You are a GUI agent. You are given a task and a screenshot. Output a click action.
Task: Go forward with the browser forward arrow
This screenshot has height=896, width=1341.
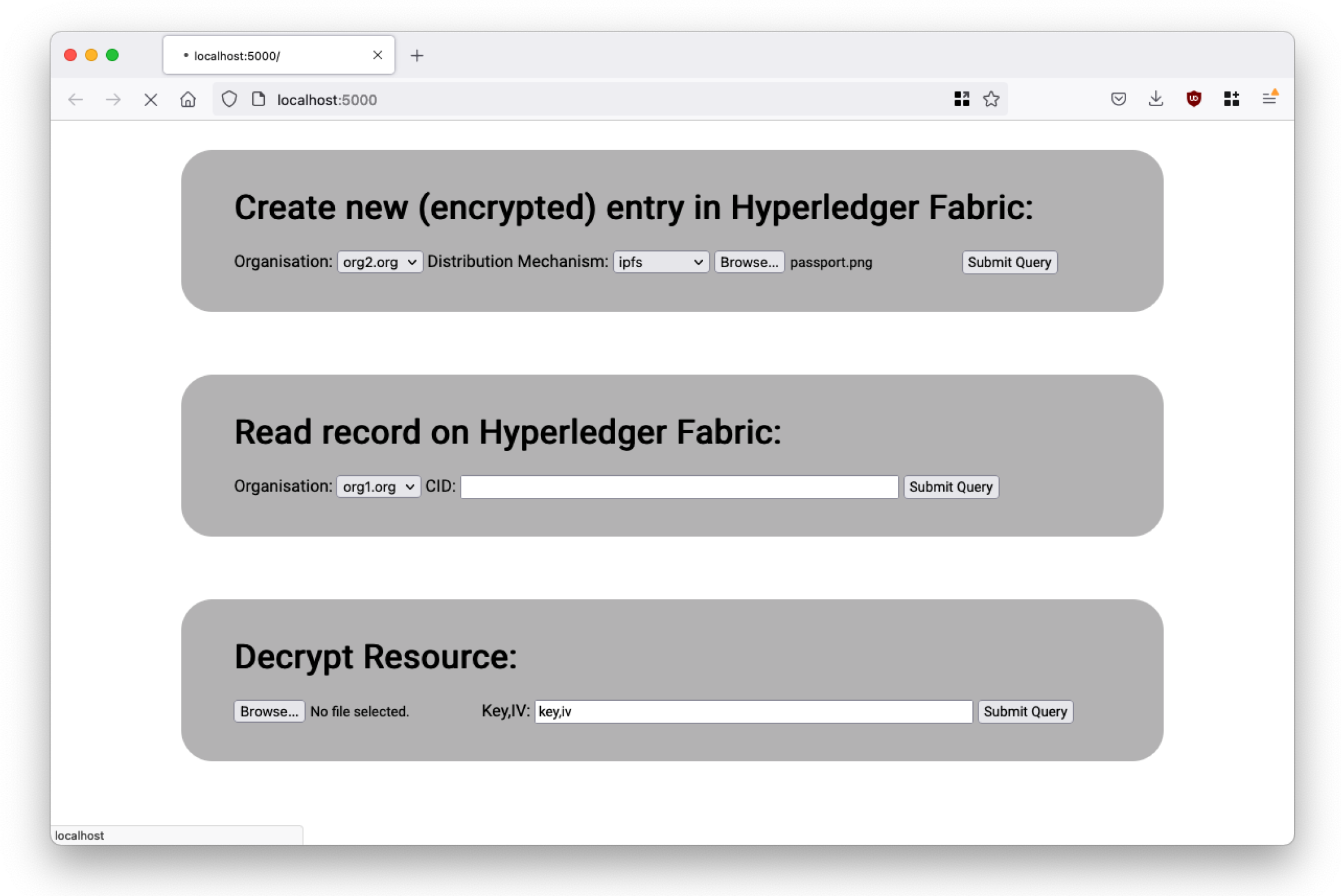[x=113, y=99]
